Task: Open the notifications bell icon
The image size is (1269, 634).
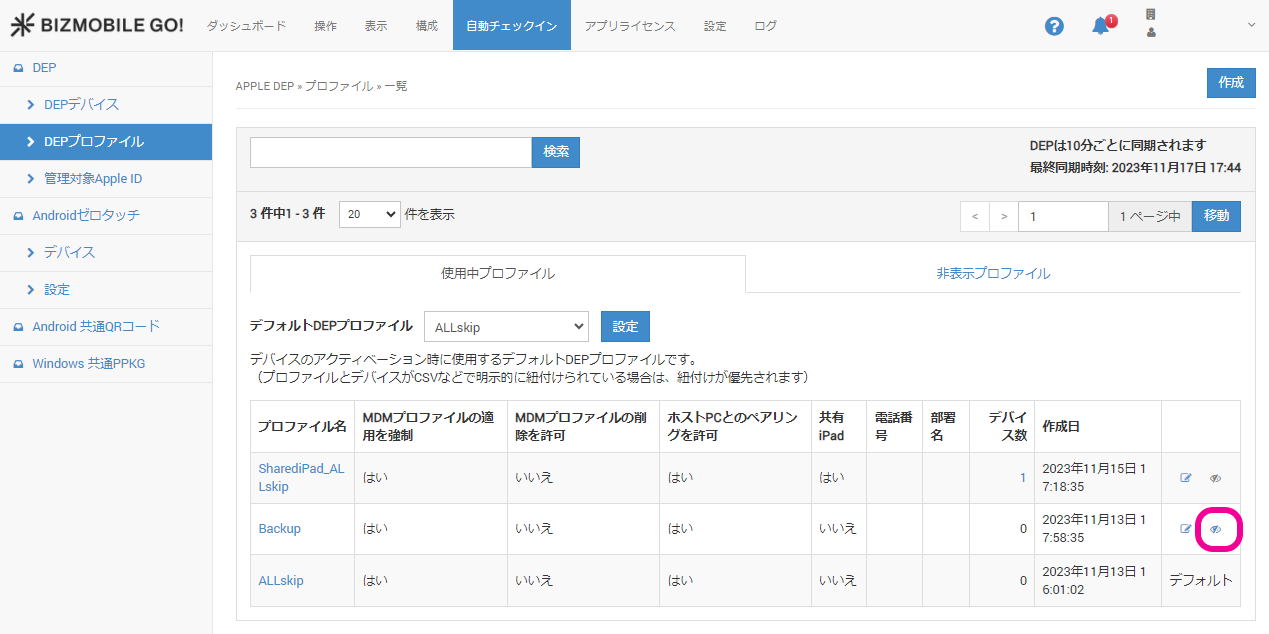Action: 1100,26
